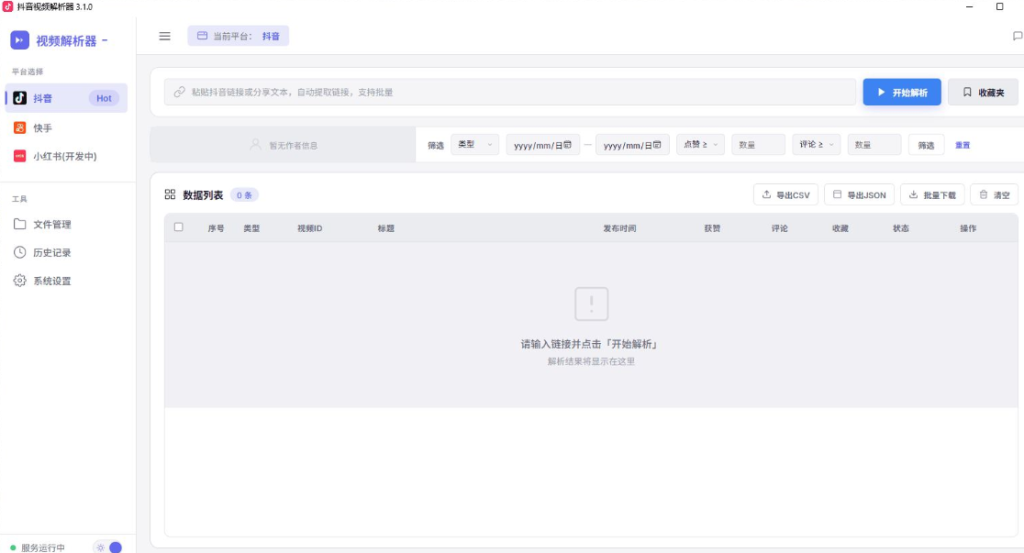Click the 重置 link
This screenshot has width=1024, height=553.
click(x=963, y=145)
